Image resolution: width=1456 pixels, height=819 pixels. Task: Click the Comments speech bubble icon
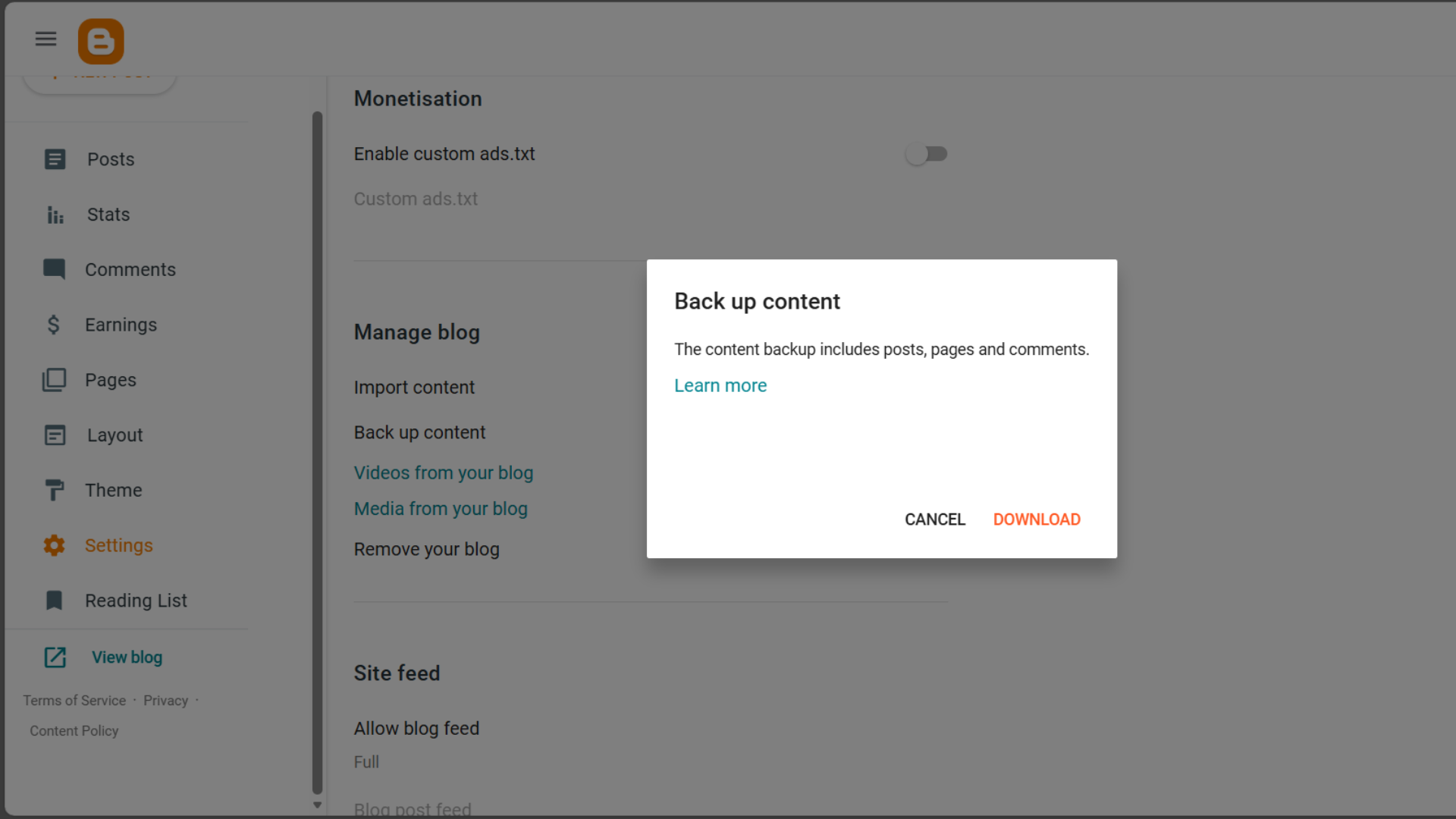click(x=55, y=269)
